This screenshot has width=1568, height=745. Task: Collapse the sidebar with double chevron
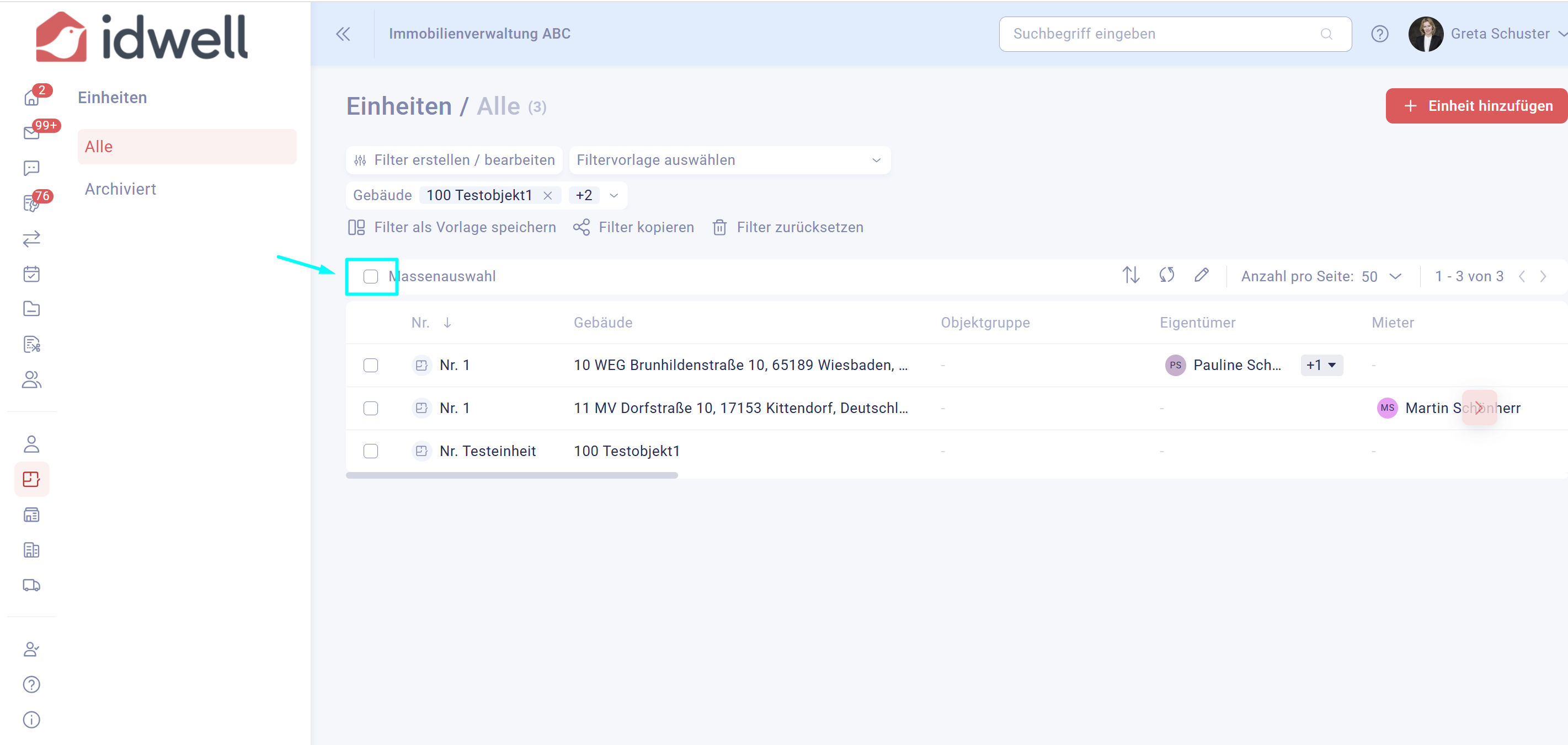[343, 34]
